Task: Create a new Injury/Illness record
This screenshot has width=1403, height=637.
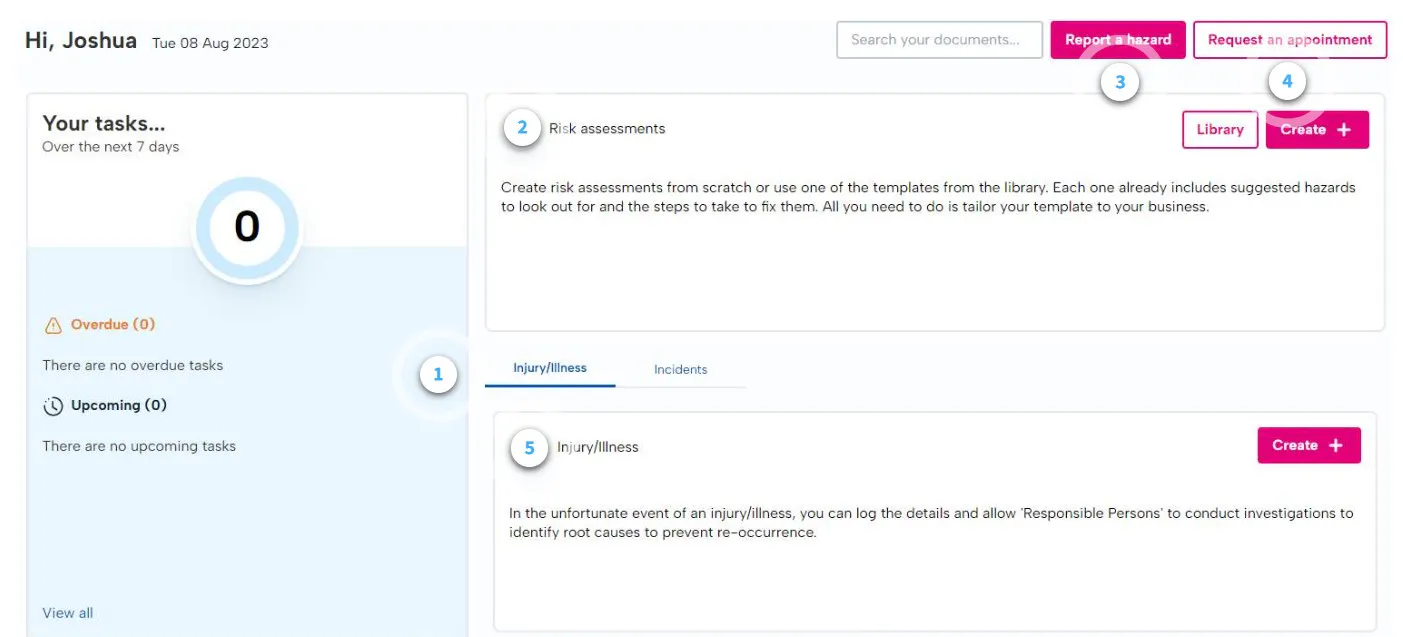Action: pos(1309,445)
